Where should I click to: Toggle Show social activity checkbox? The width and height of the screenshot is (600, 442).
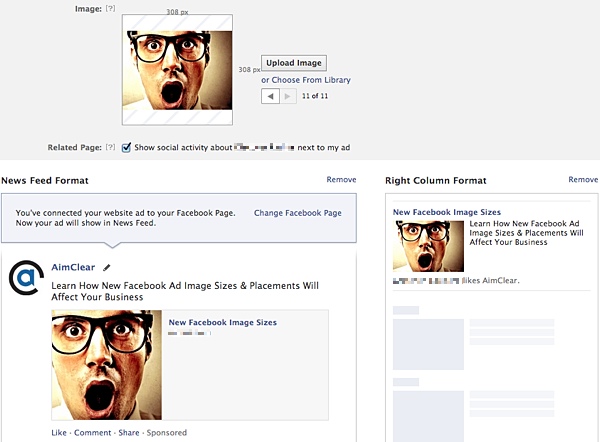coord(126,147)
